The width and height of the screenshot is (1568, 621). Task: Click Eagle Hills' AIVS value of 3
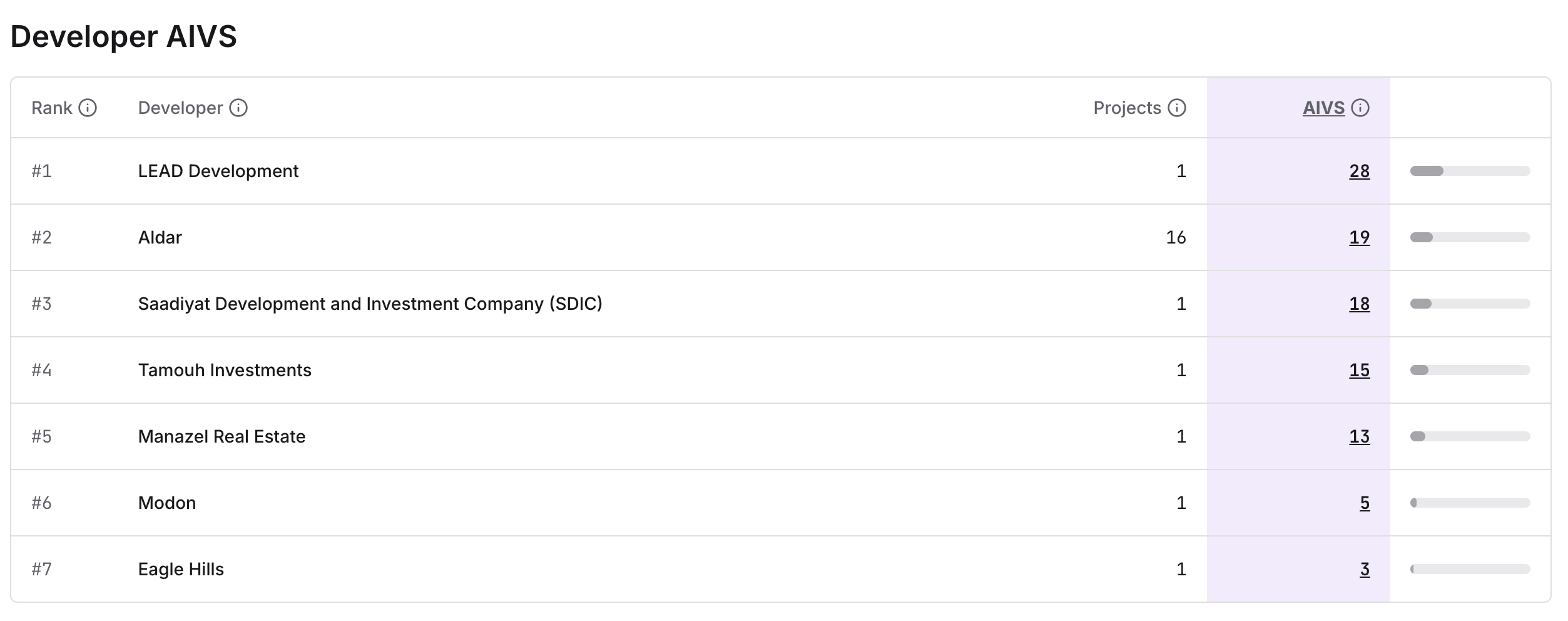[1365, 570]
